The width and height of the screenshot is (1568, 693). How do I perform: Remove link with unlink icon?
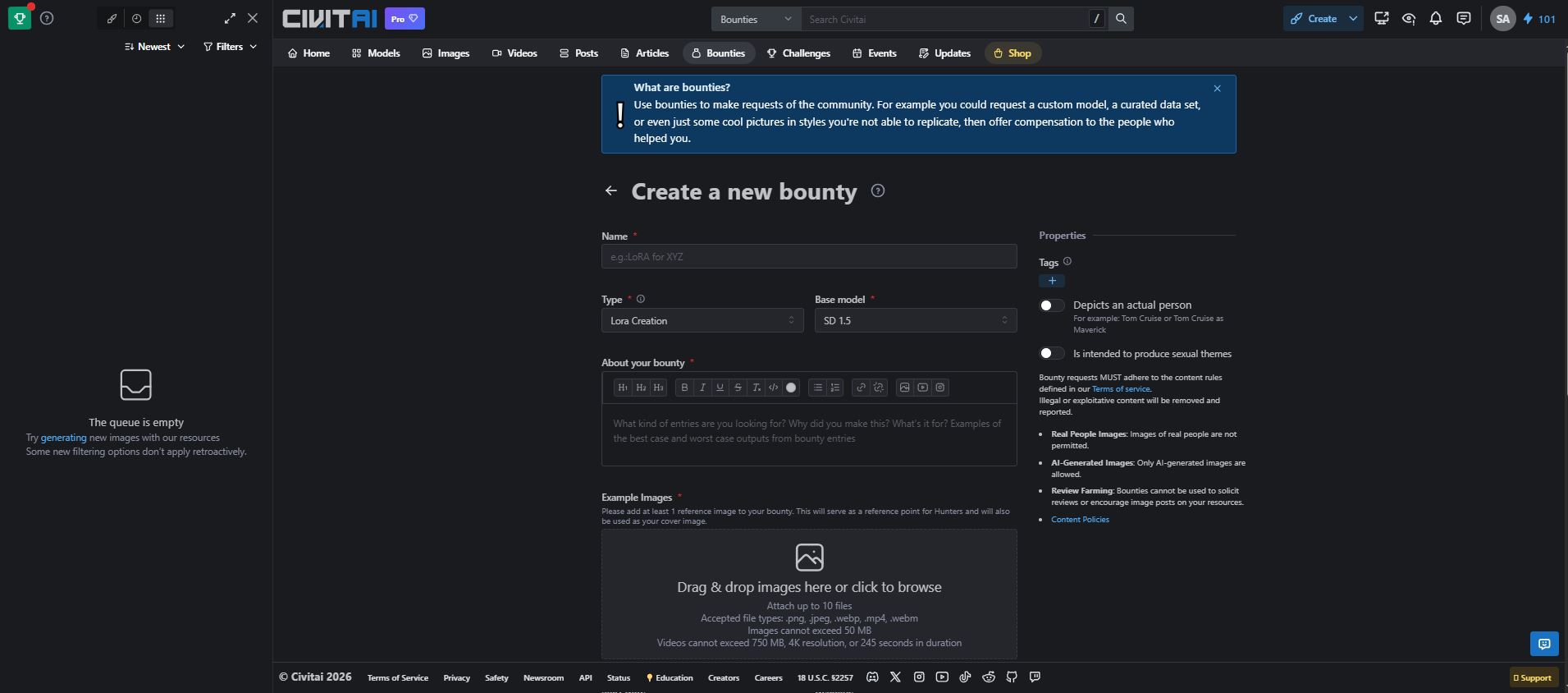879,388
